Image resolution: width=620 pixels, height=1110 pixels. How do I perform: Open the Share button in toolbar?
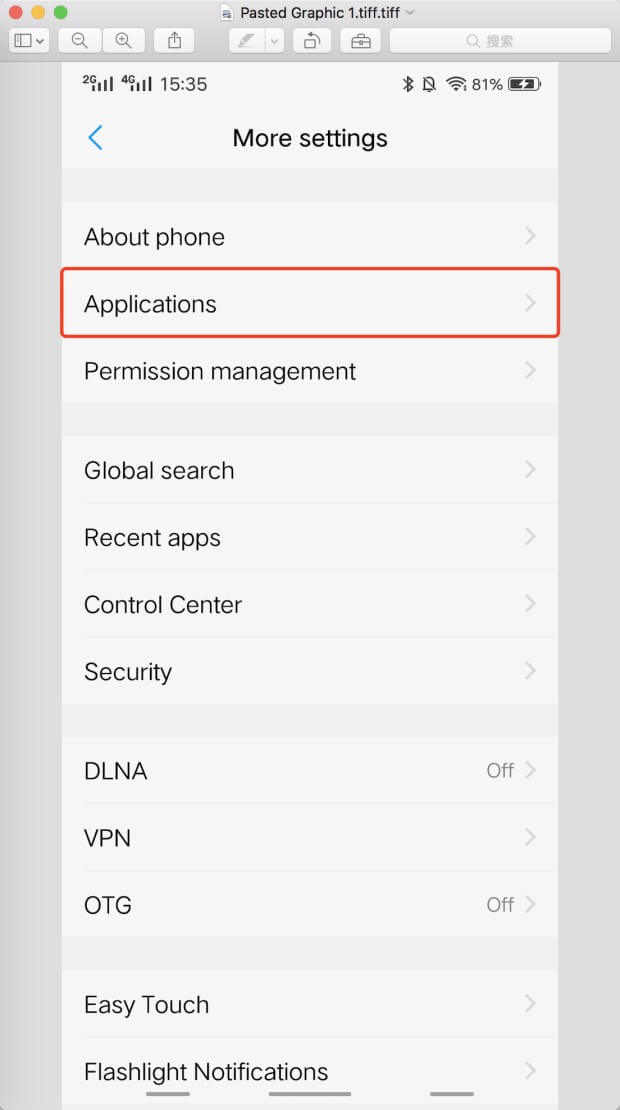point(175,40)
